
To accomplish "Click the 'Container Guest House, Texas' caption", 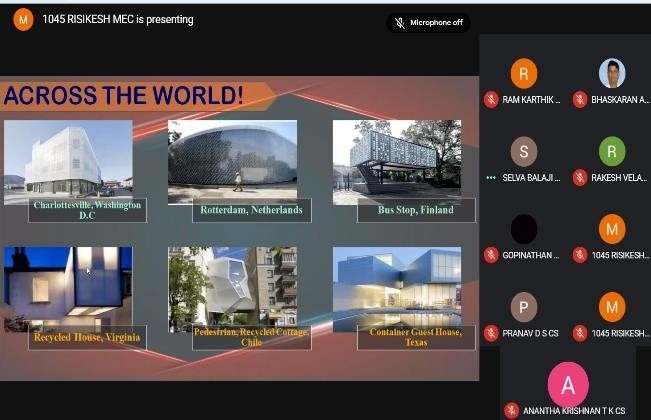I will coord(416,337).
